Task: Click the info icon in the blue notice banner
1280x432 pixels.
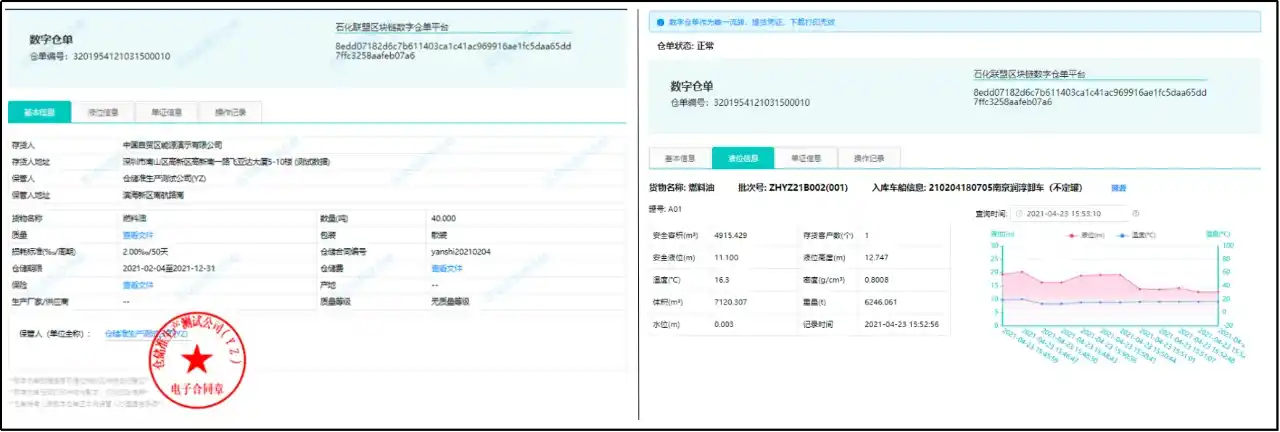Action: [659, 21]
